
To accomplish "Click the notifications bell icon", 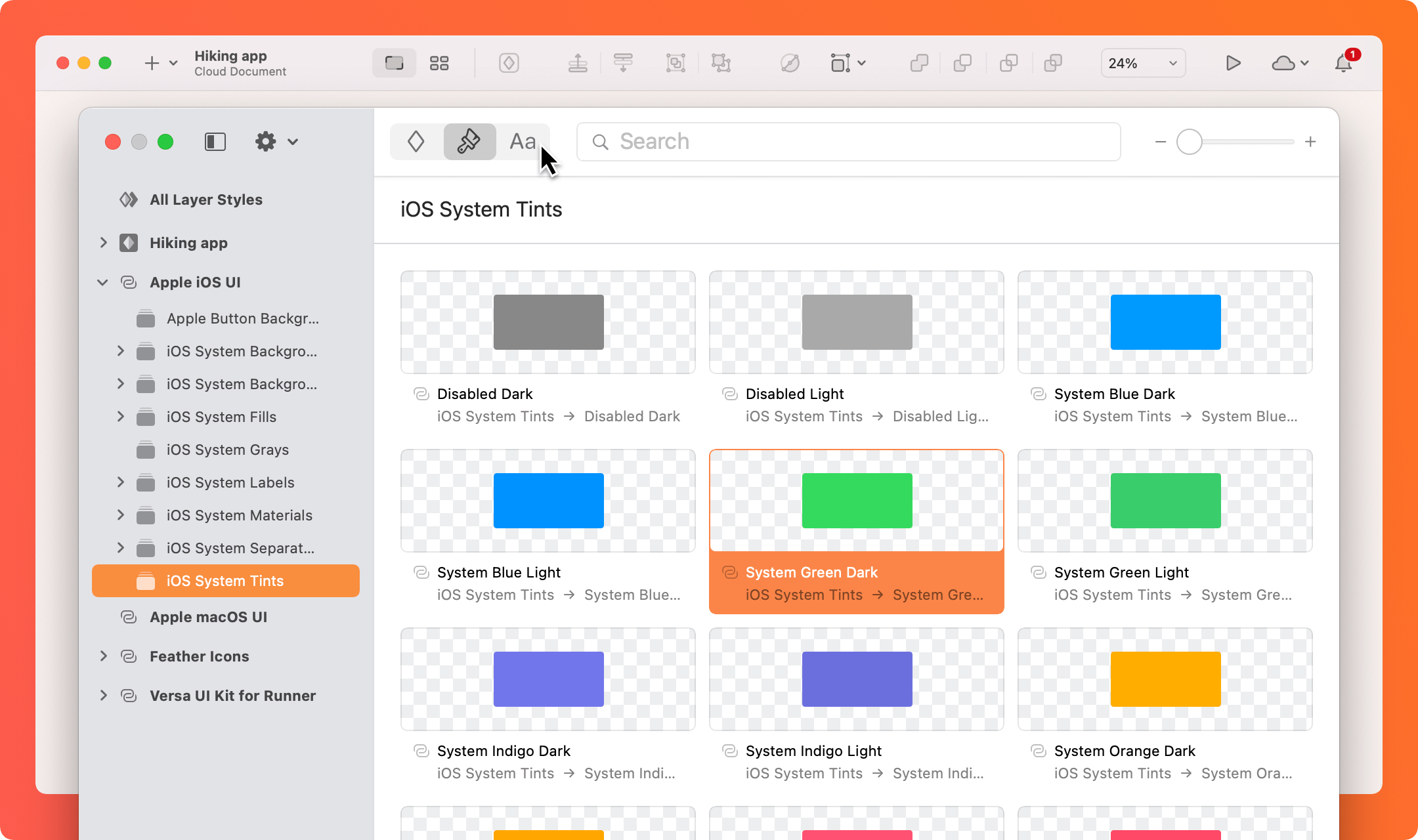I will [1344, 63].
